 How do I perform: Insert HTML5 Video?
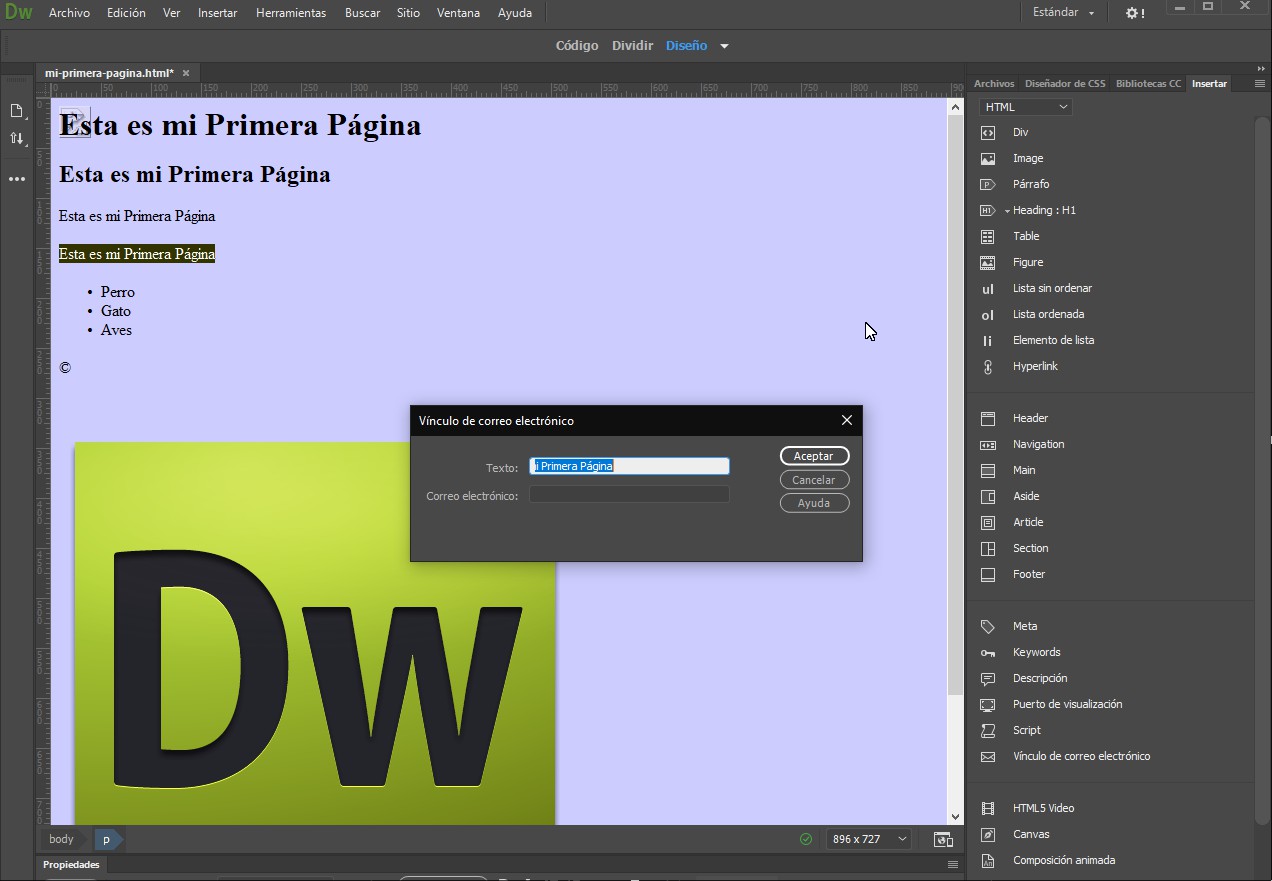(x=1043, y=808)
